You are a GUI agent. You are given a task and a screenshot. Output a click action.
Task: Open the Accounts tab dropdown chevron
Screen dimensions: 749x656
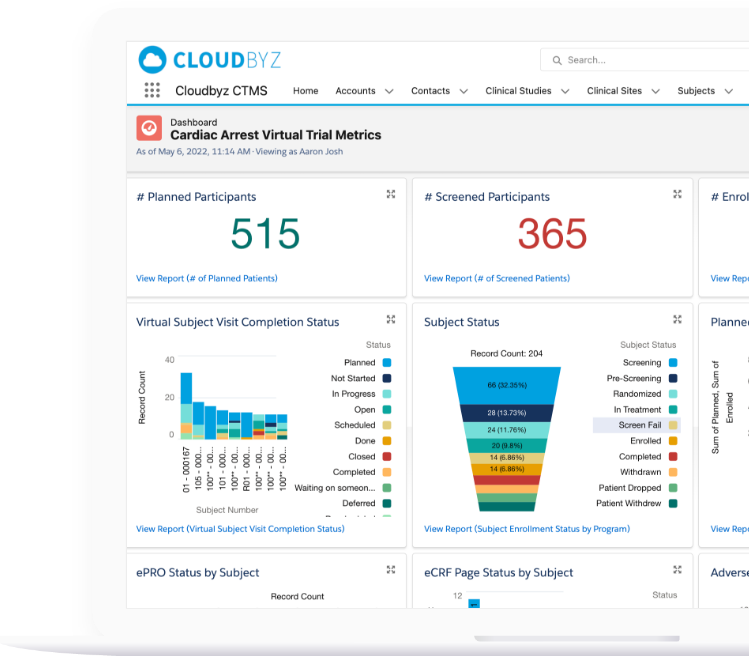pos(389,91)
